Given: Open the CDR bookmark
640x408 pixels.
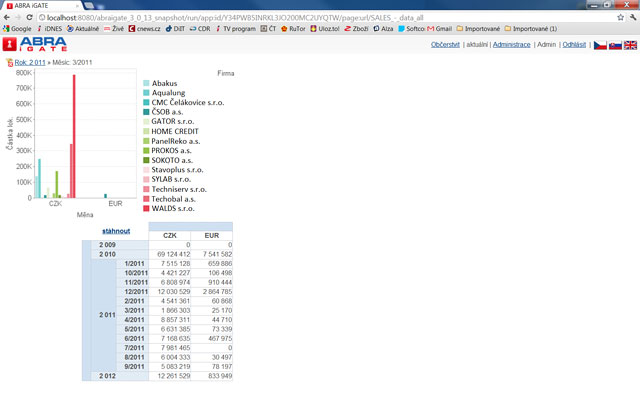Looking at the screenshot, I should click(200, 29).
